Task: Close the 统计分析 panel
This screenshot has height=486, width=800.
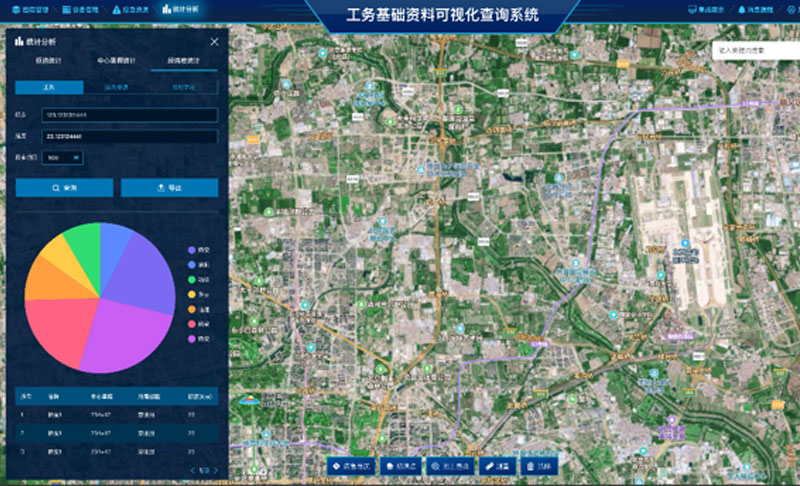Action: tap(214, 41)
